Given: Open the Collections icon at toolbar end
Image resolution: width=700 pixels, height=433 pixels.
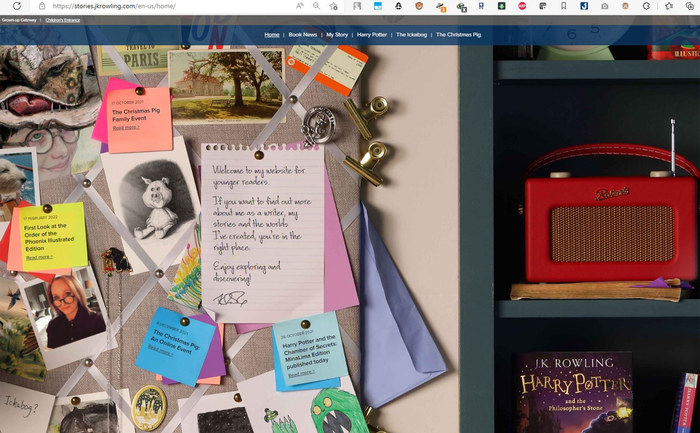Looking at the screenshot, I should pyautogui.click(x=689, y=6).
